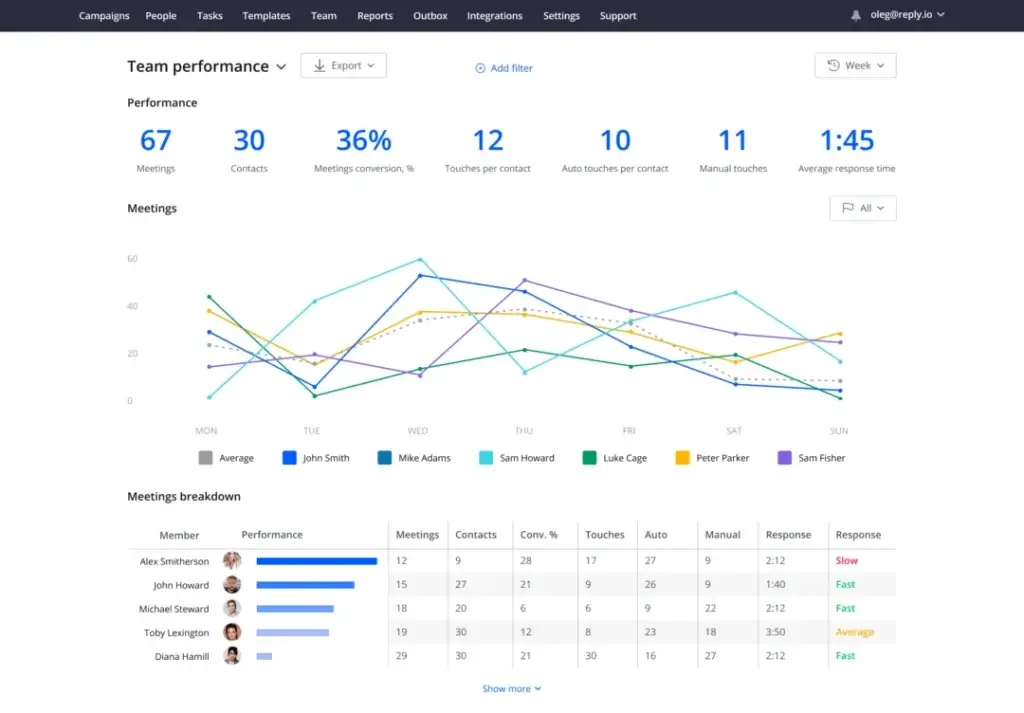Click Toby Lexington's avatar photo
Screen dimensions: 1024x713
coord(232,632)
